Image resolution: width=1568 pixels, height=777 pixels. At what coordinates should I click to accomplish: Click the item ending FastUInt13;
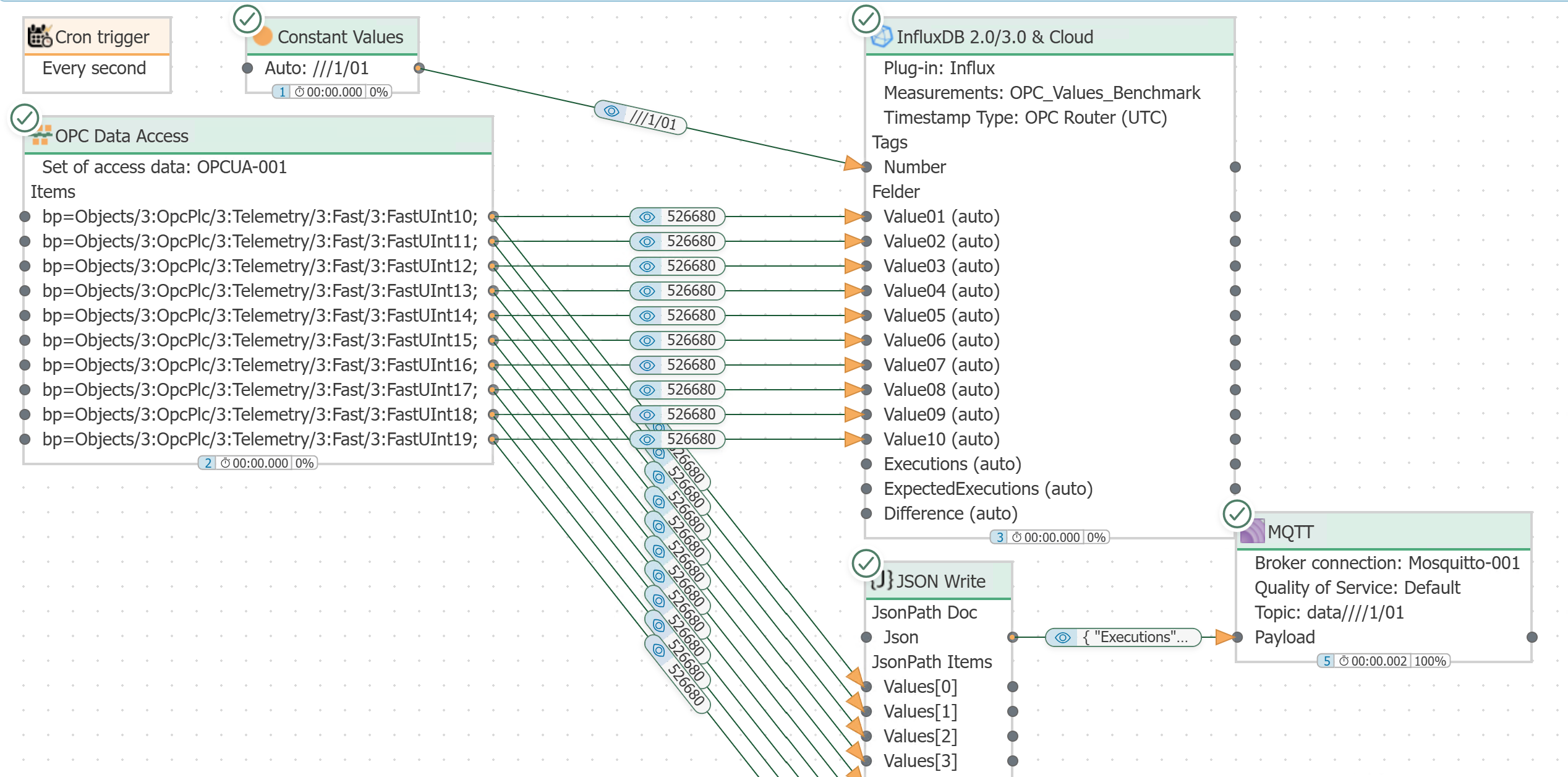click(x=260, y=291)
